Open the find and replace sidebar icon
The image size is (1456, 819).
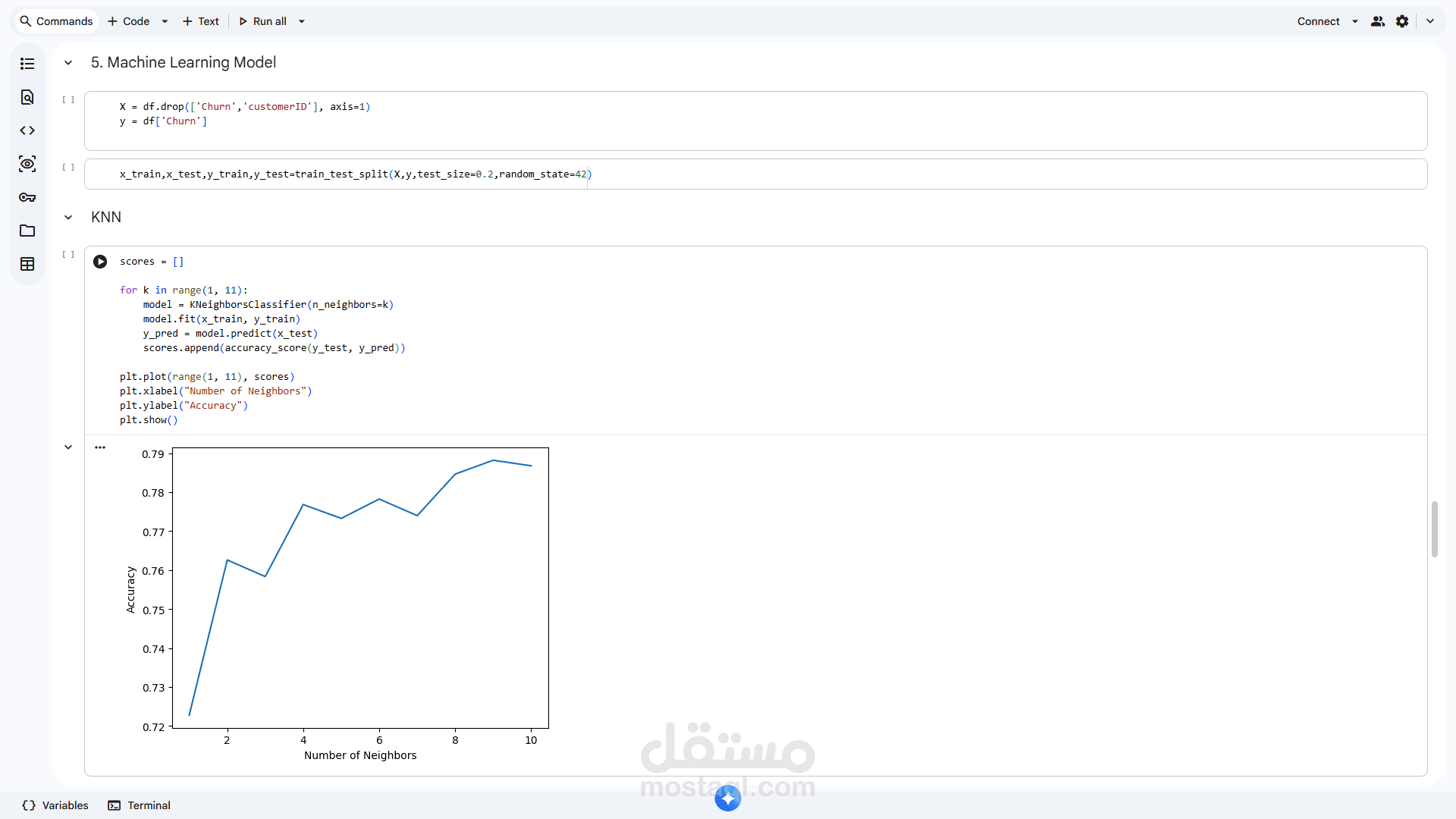[27, 97]
